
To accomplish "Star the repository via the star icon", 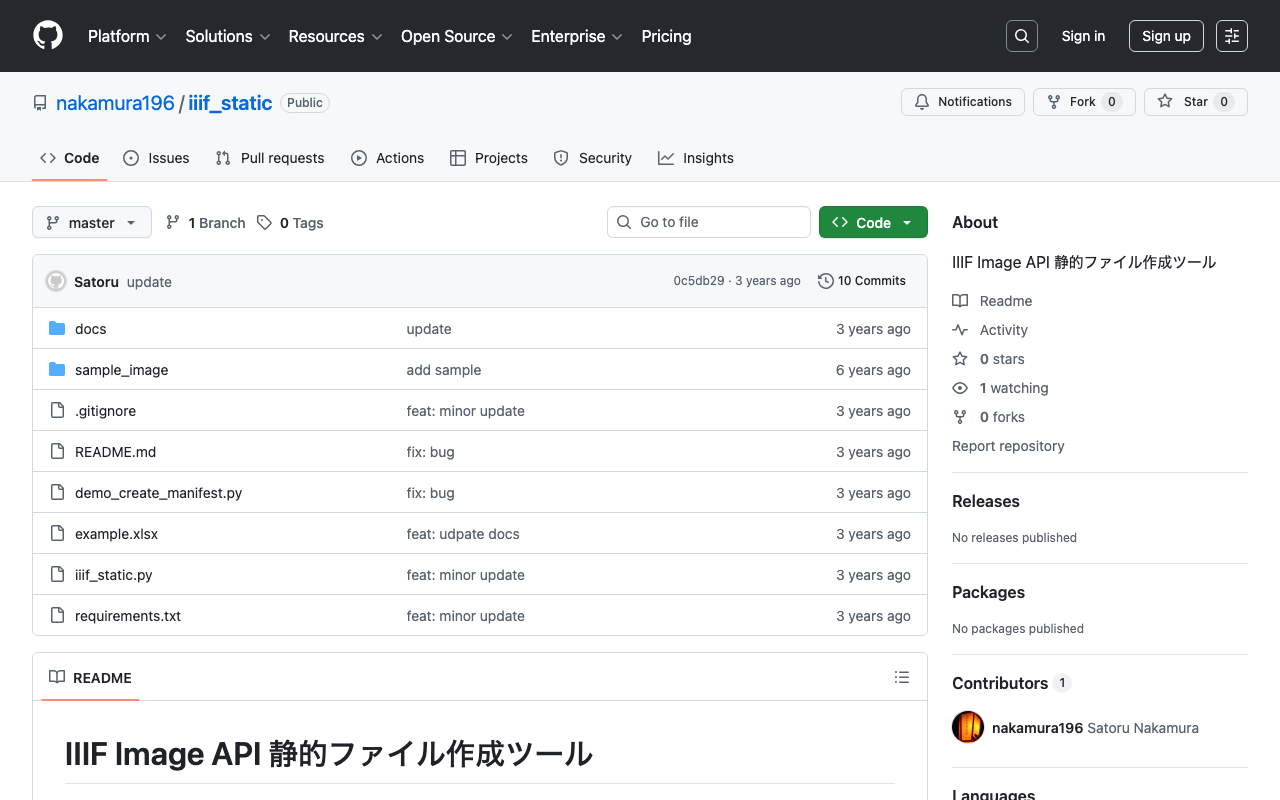I will 1165,101.
